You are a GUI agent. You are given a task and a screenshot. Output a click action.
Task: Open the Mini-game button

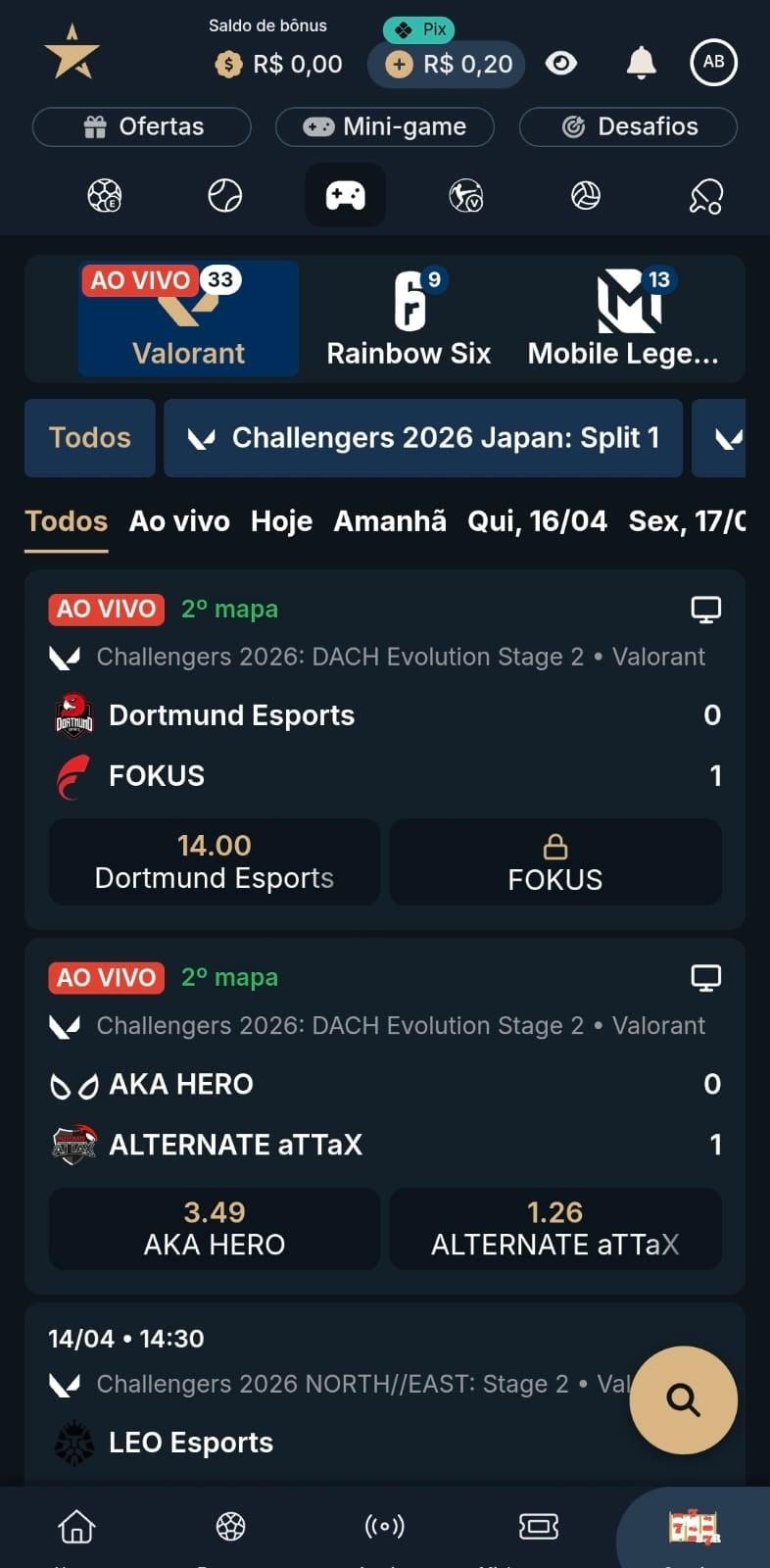384,126
